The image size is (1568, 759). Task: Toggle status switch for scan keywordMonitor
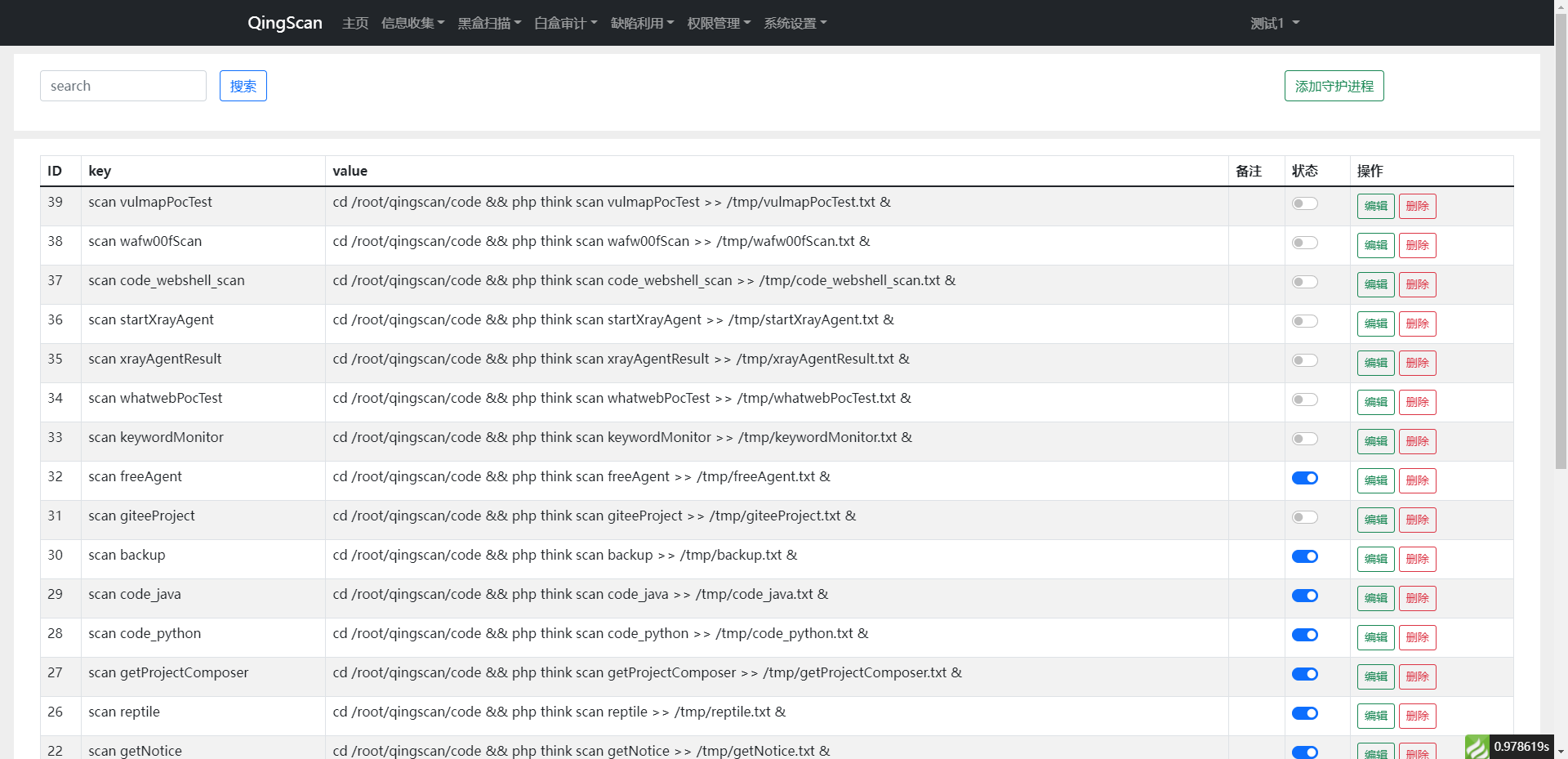[1305, 439]
